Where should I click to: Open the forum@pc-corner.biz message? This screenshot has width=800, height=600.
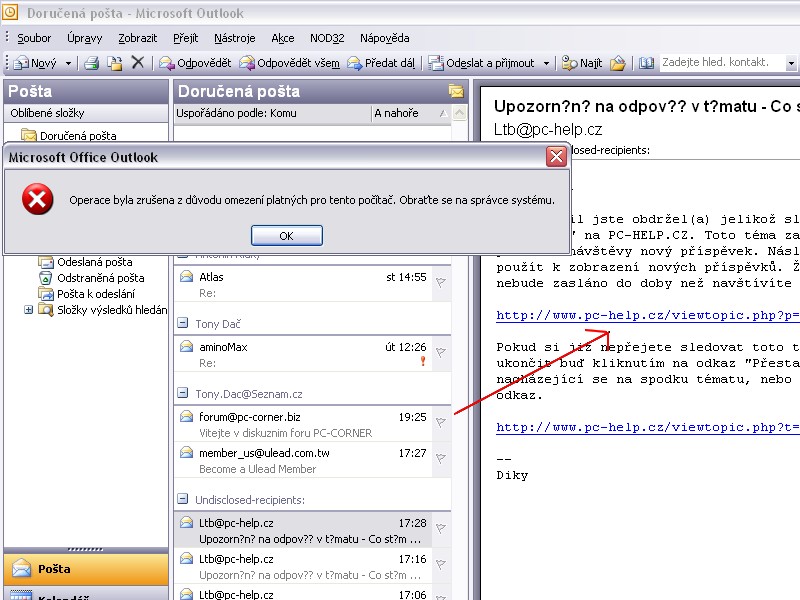click(305, 424)
